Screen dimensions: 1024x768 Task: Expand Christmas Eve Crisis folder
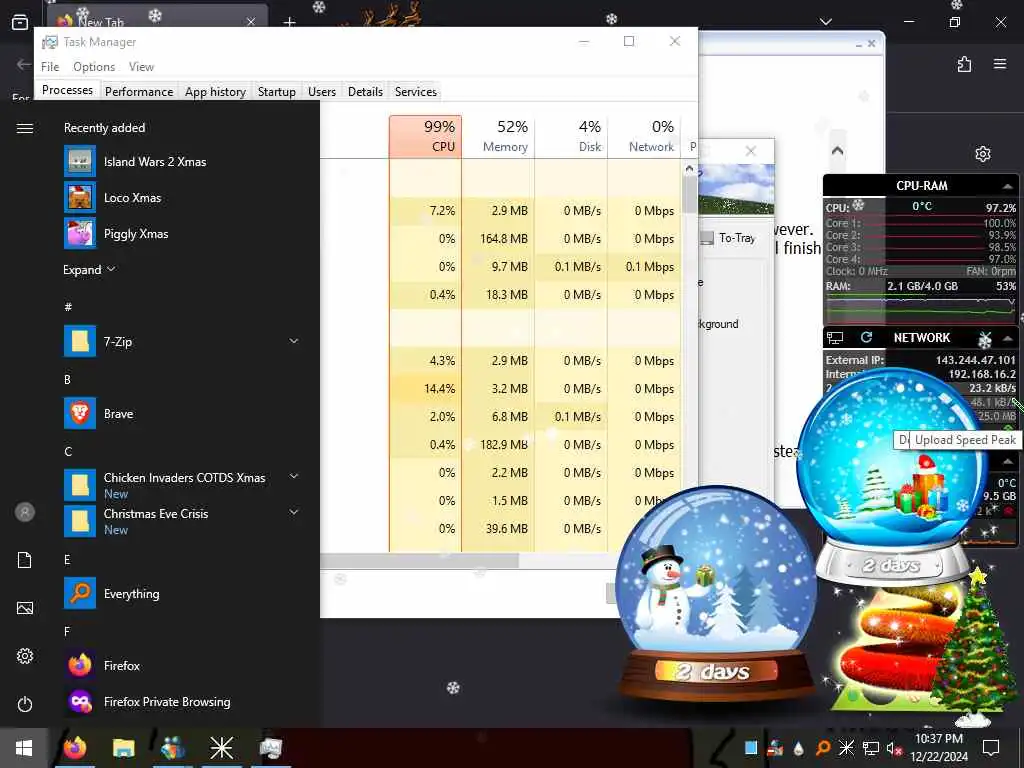click(294, 513)
